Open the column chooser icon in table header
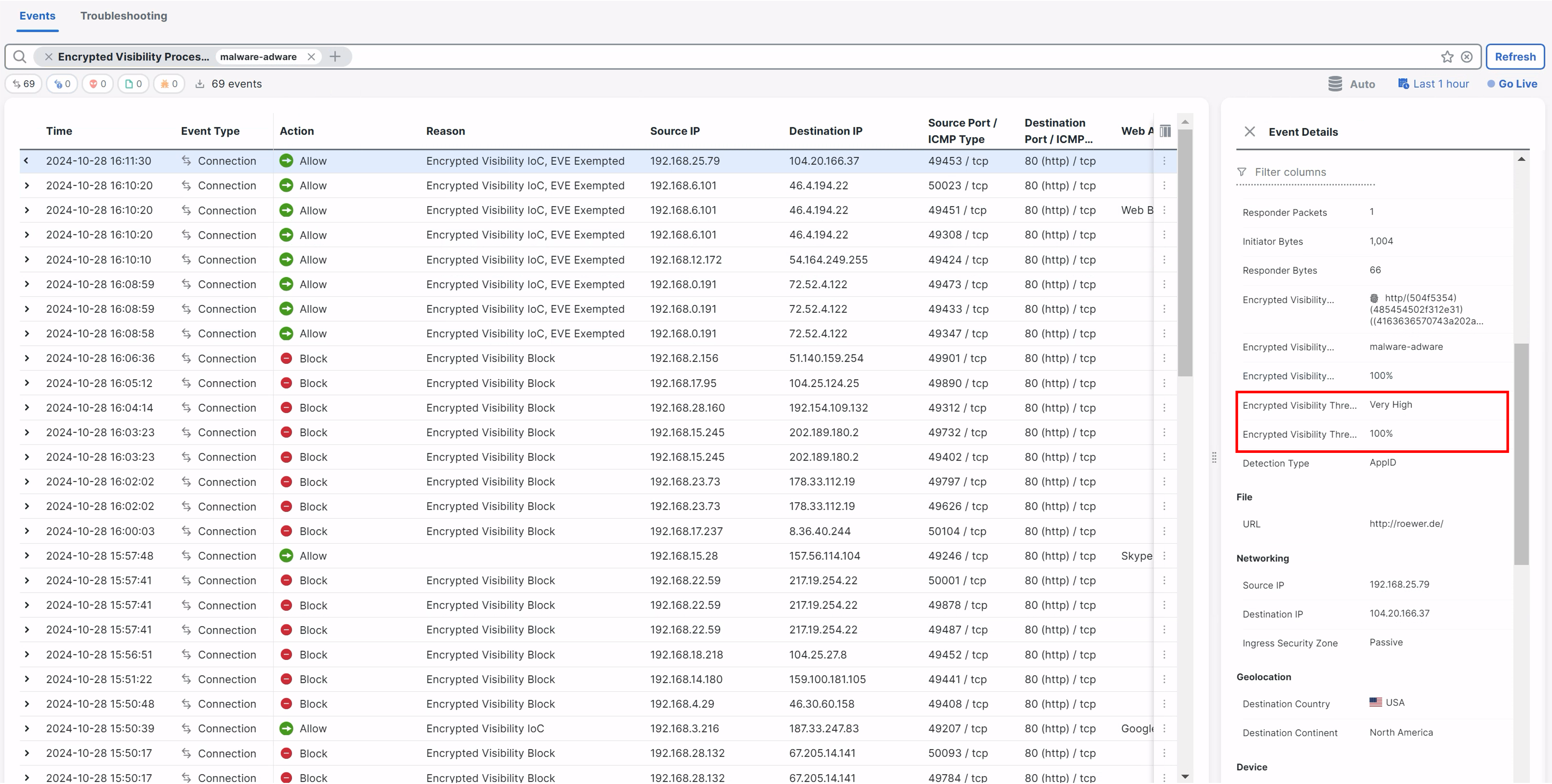The image size is (1552, 784). (x=1165, y=131)
